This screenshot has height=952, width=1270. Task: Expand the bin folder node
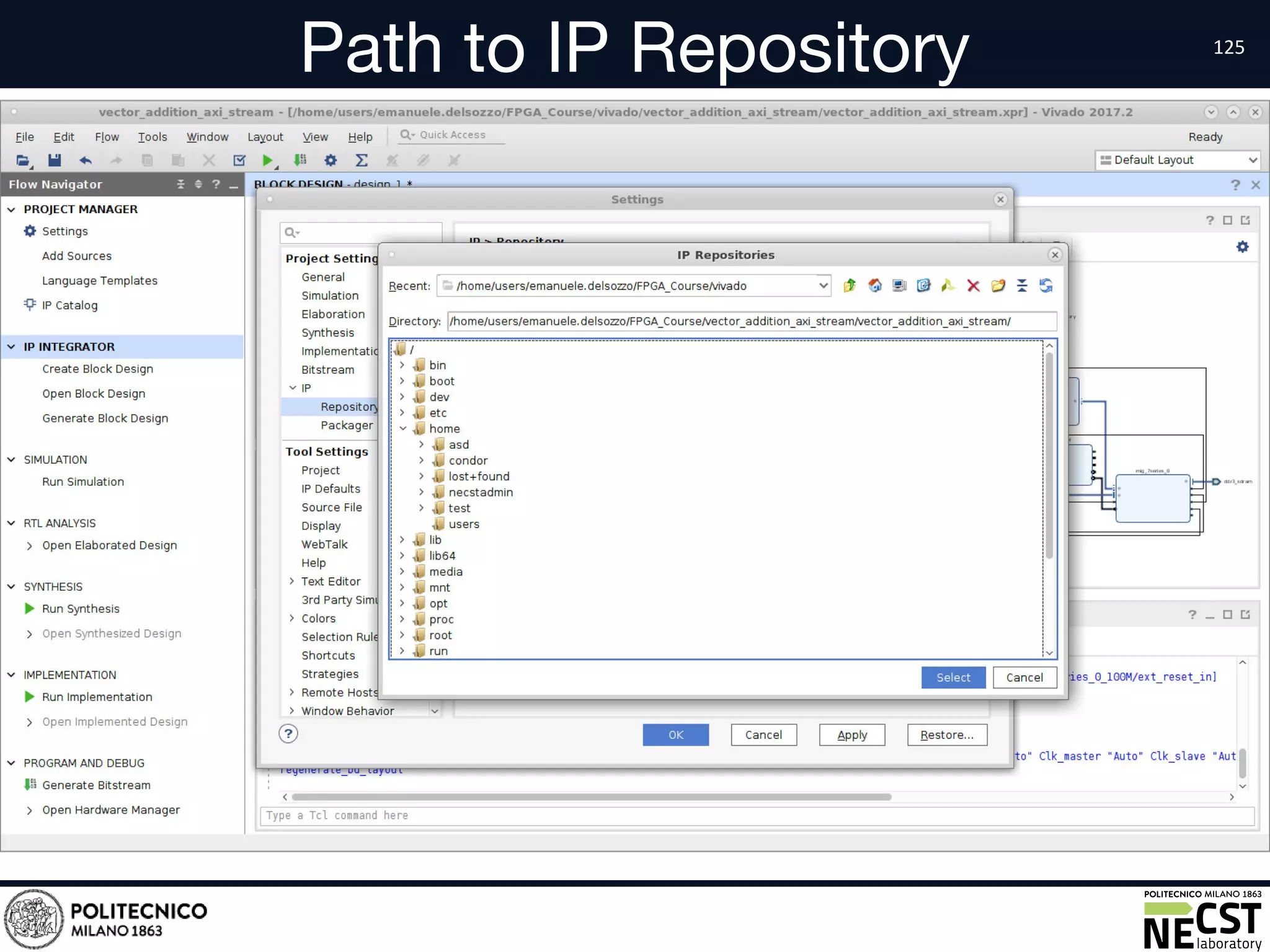pos(402,365)
